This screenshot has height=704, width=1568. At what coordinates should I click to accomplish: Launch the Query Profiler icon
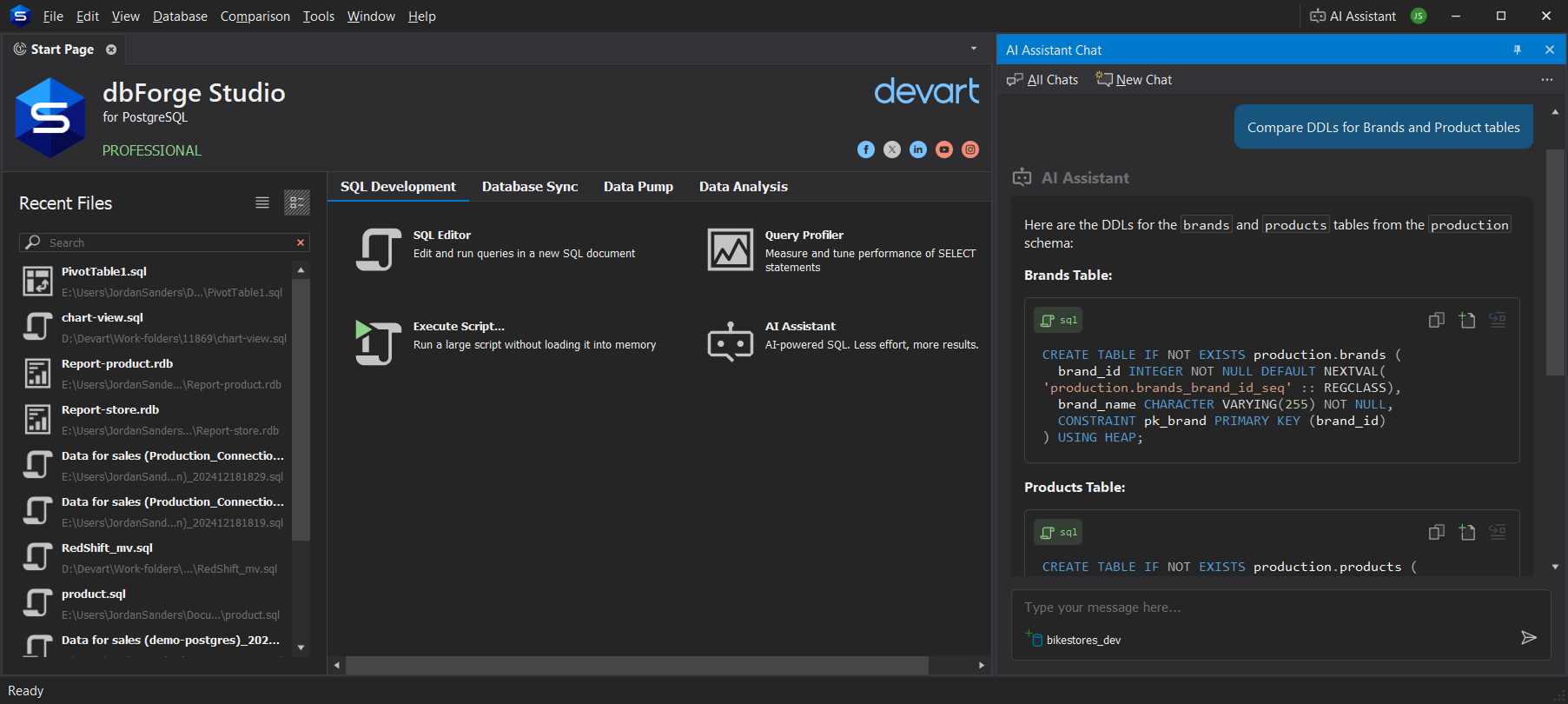(730, 250)
